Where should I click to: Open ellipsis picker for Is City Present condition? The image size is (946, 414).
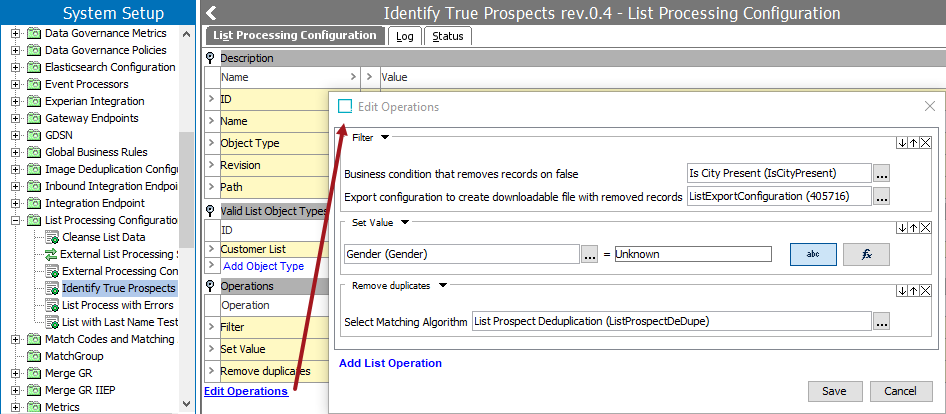(881, 173)
